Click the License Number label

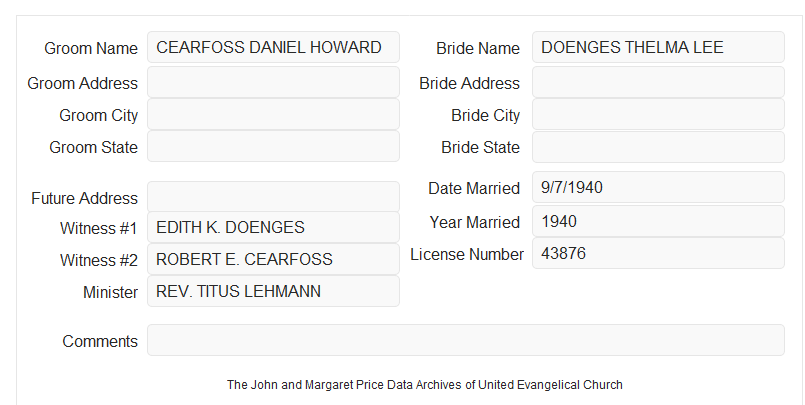pyautogui.click(x=467, y=255)
